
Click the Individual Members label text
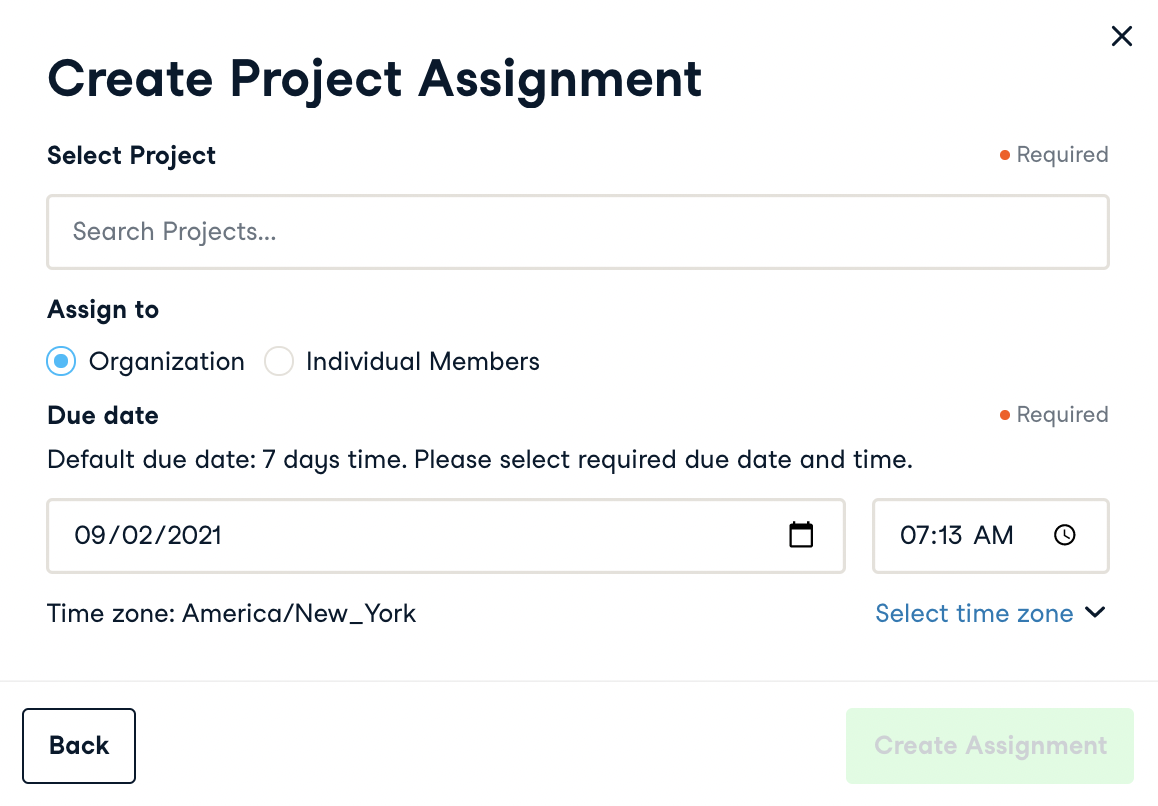click(x=422, y=362)
